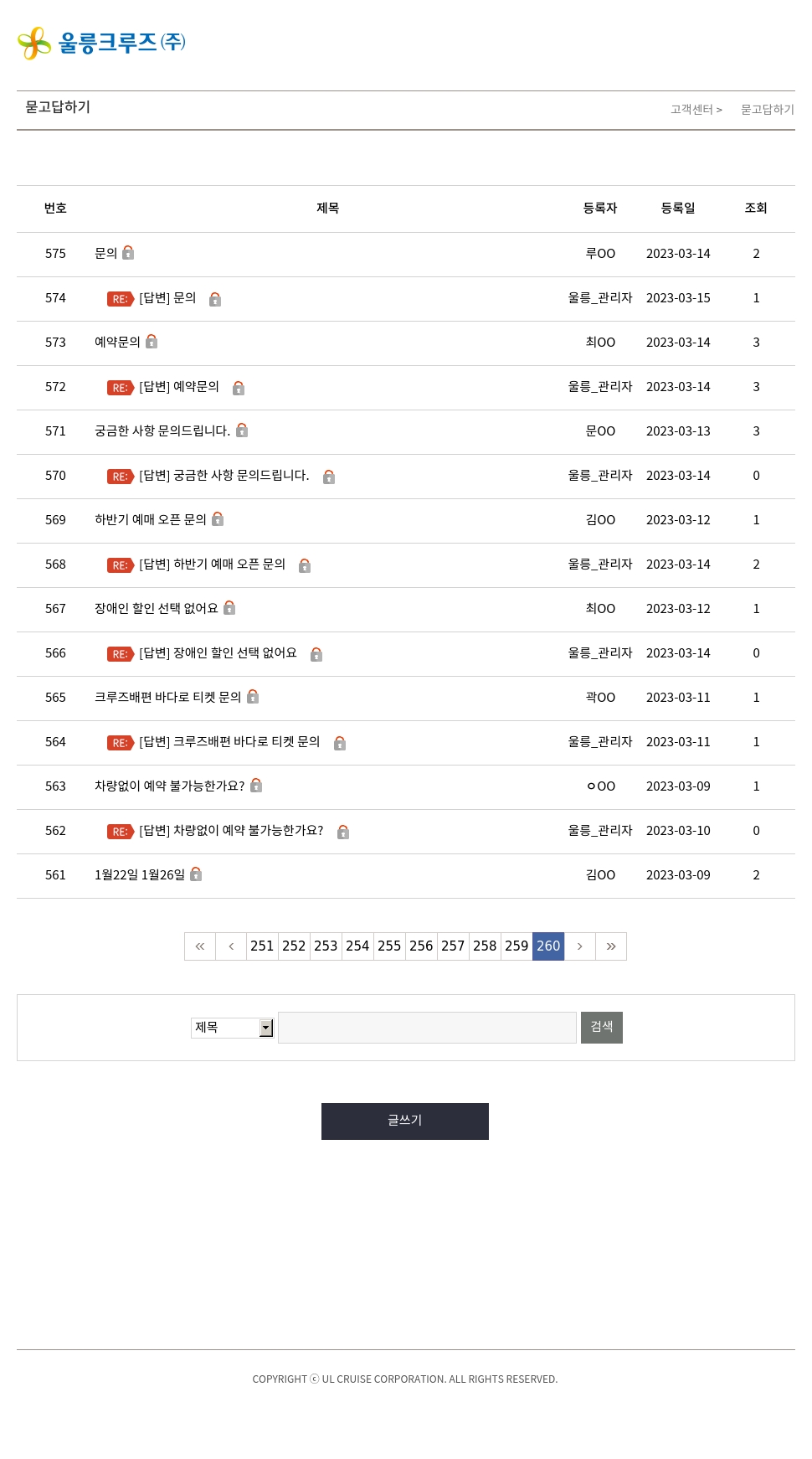The image size is (812, 1459).
Task: Select page 256 in pagination
Action: [421, 946]
